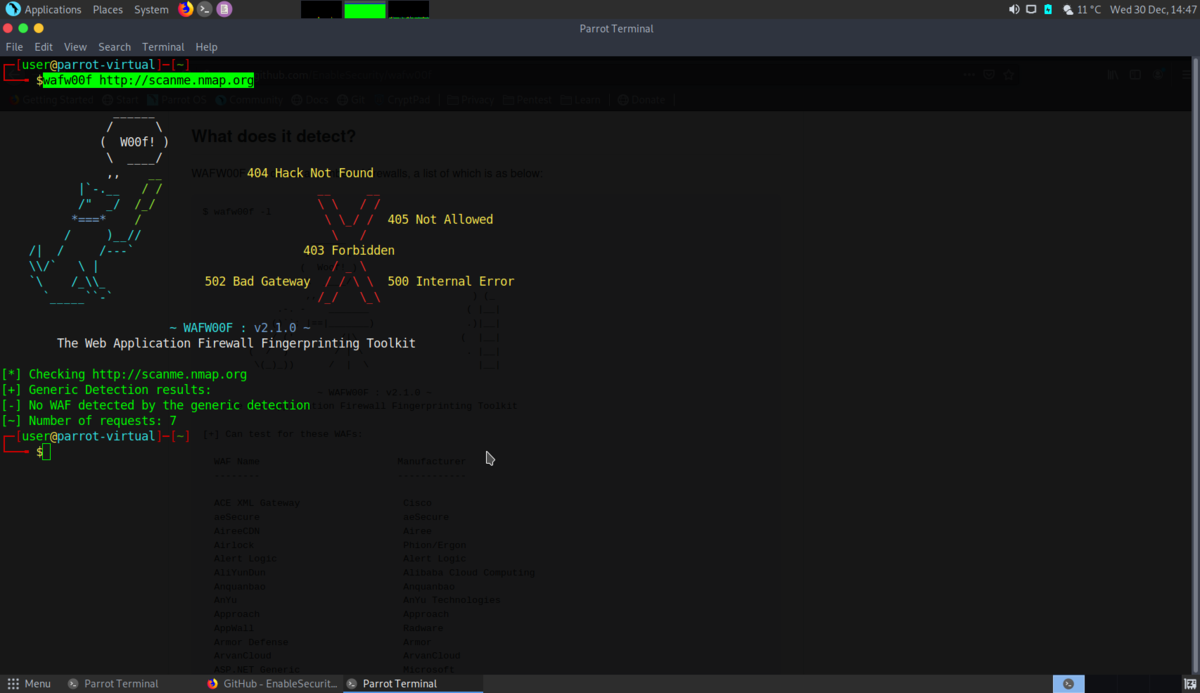Viewport: 1200px width, 693px height.
Task: Click the Parrot logo next to Applications
Action: coord(13,9)
